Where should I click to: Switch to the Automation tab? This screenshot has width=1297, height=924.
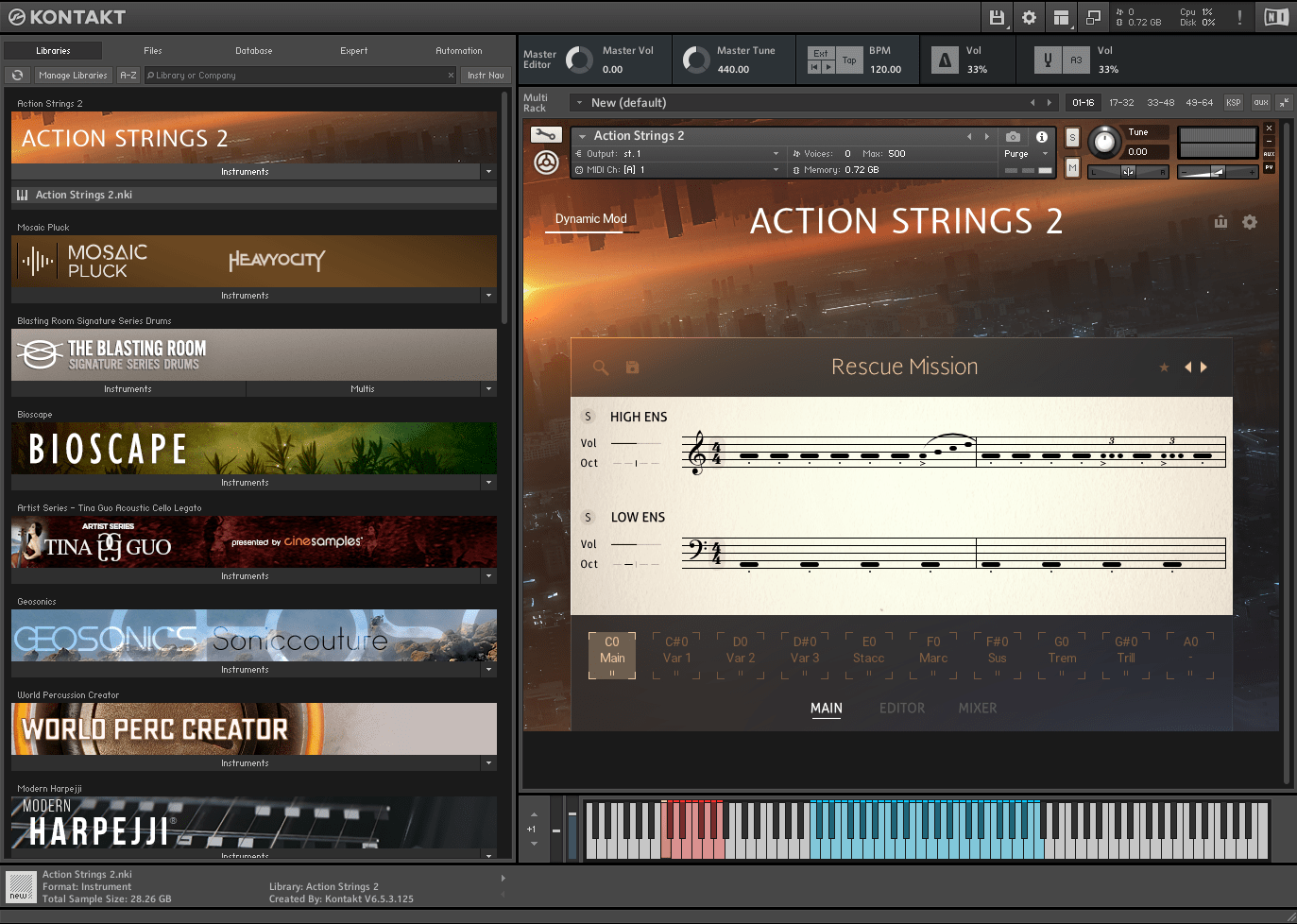pos(459,51)
